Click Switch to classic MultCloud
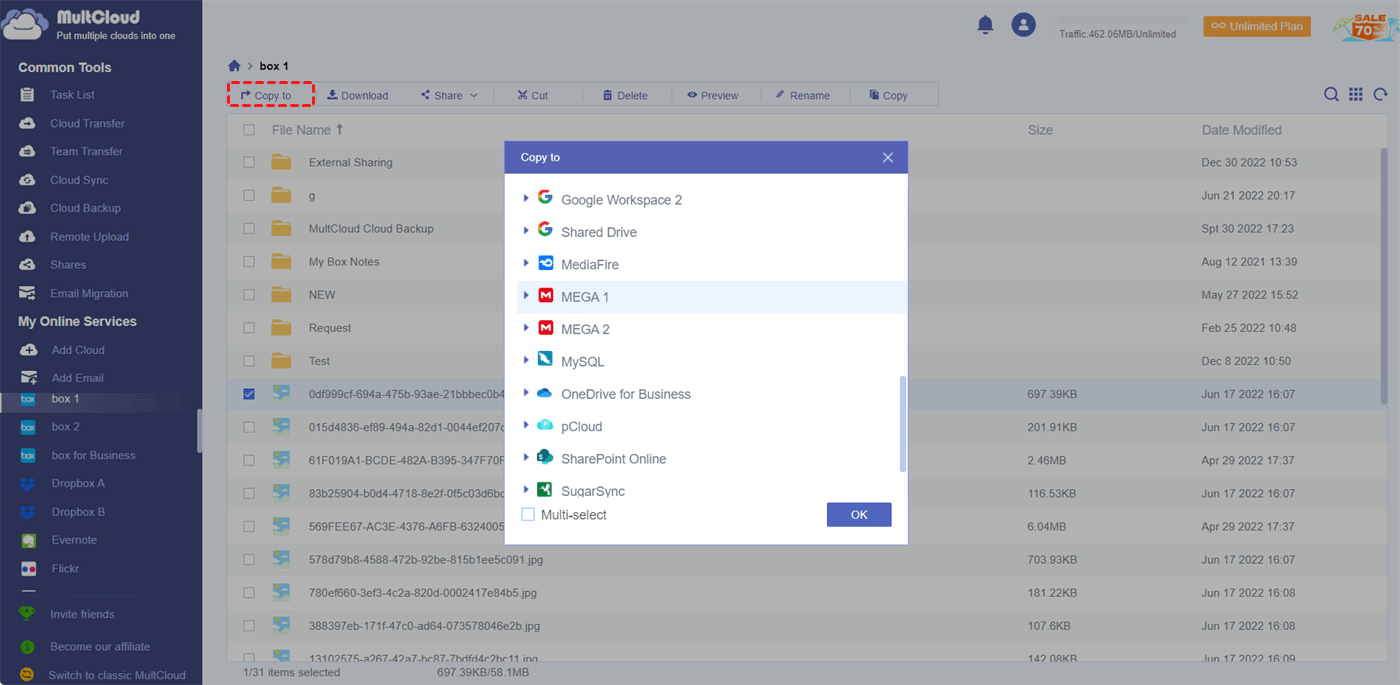 (x=117, y=675)
